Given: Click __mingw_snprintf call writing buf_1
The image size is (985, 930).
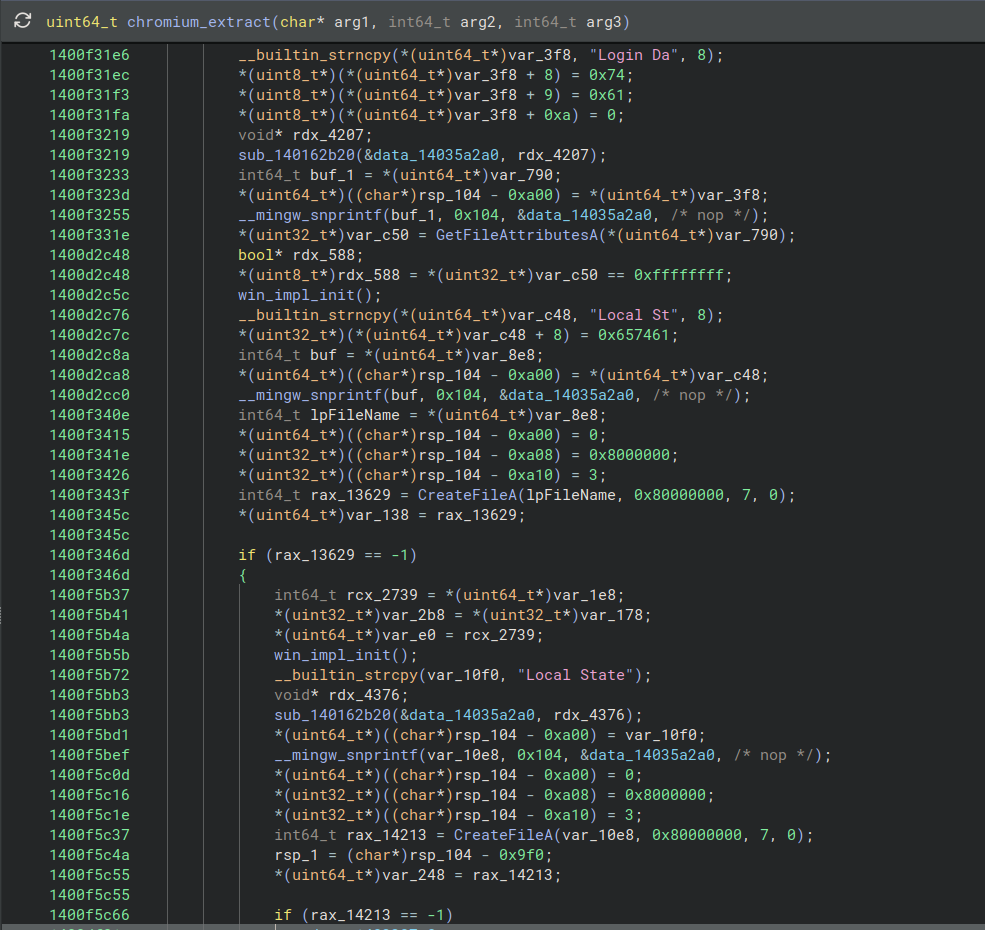Looking at the screenshot, I should click(x=310, y=215).
